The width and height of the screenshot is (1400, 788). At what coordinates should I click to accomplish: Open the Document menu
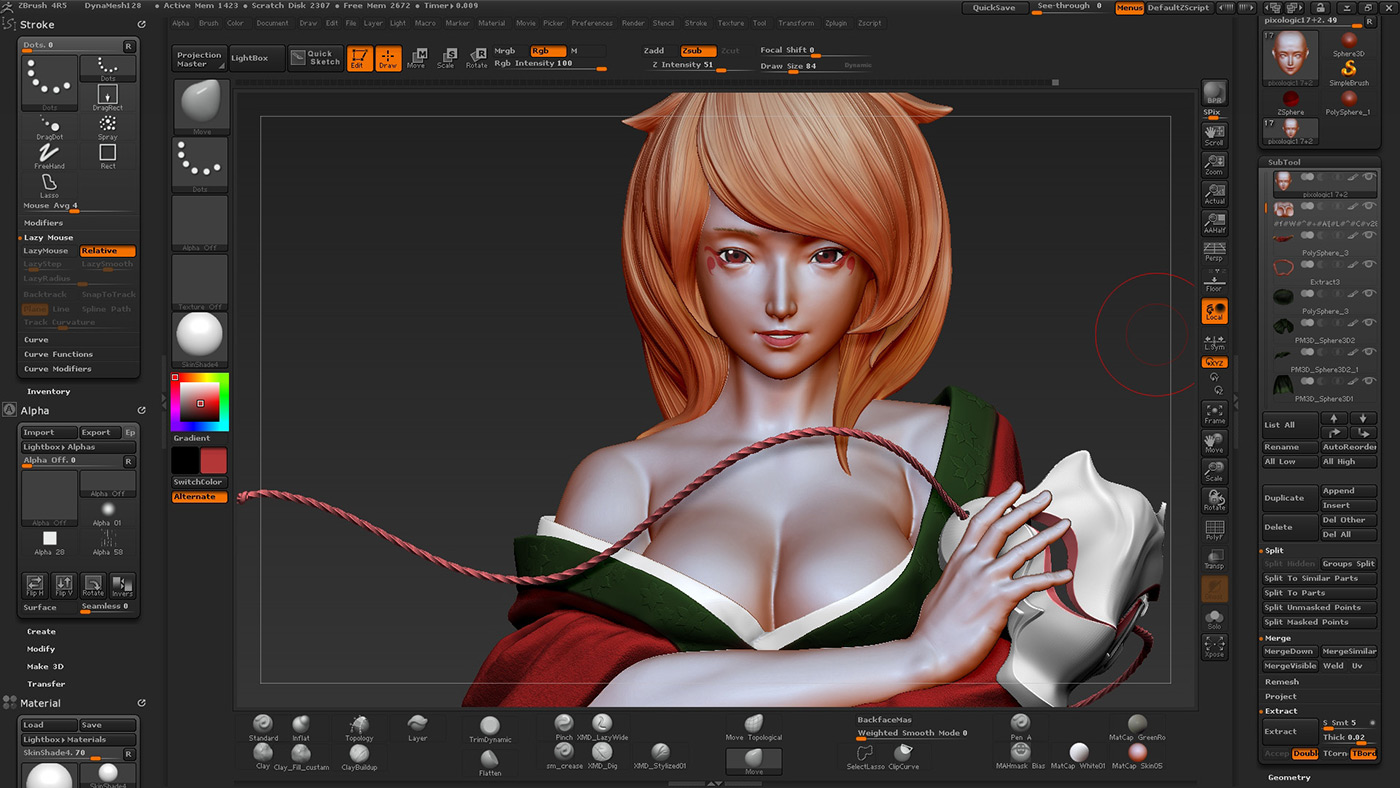pos(272,23)
